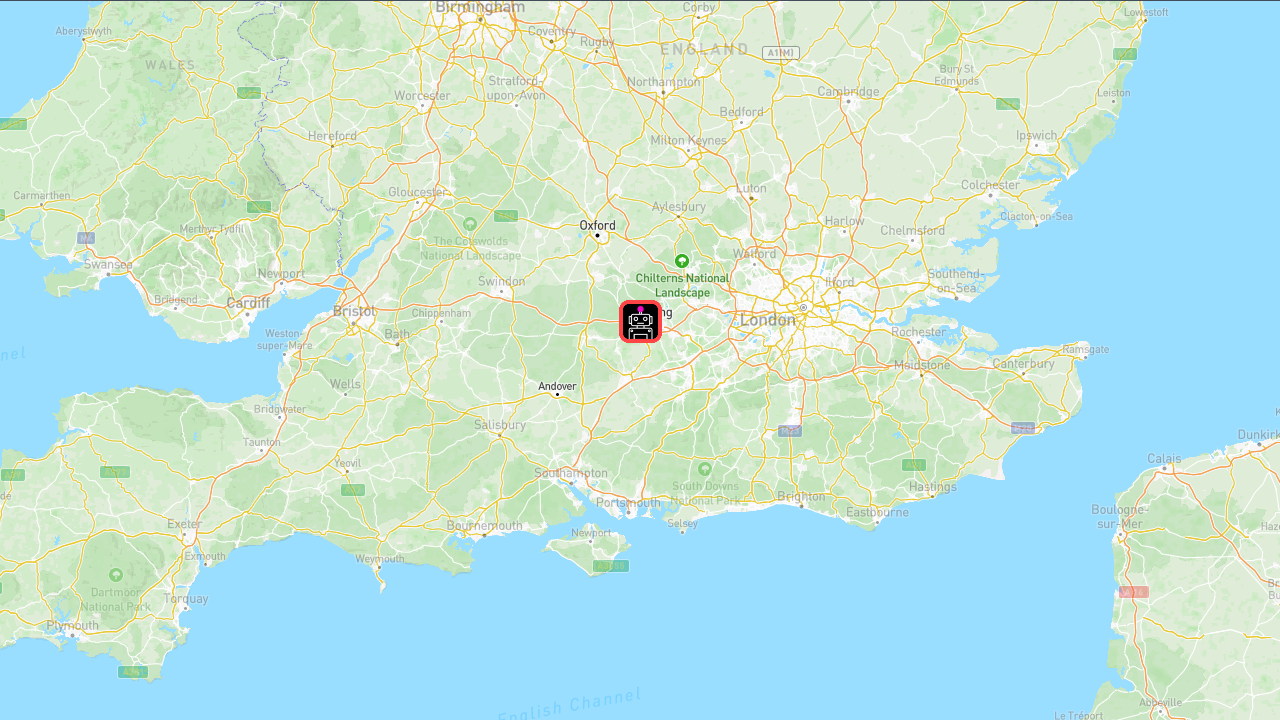Click the Plymouth city label
This screenshot has width=1280, height=720.
coord(73,626)
